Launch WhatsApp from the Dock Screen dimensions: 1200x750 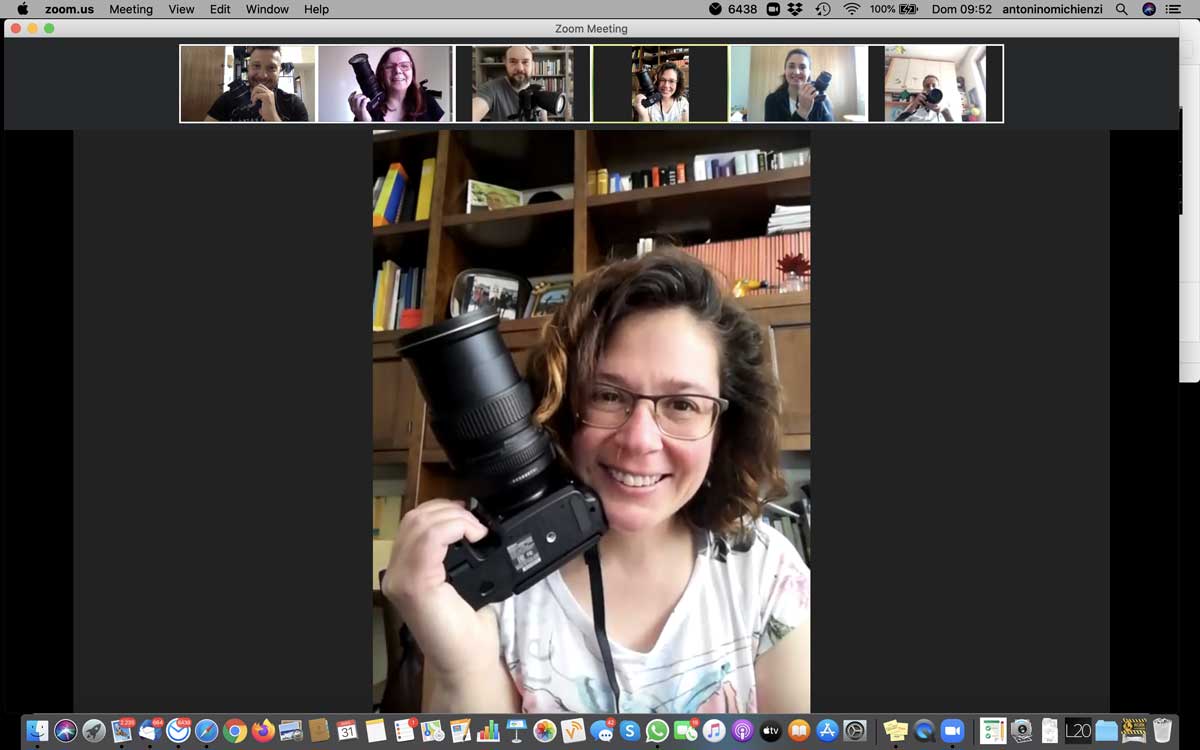[657, 731]
